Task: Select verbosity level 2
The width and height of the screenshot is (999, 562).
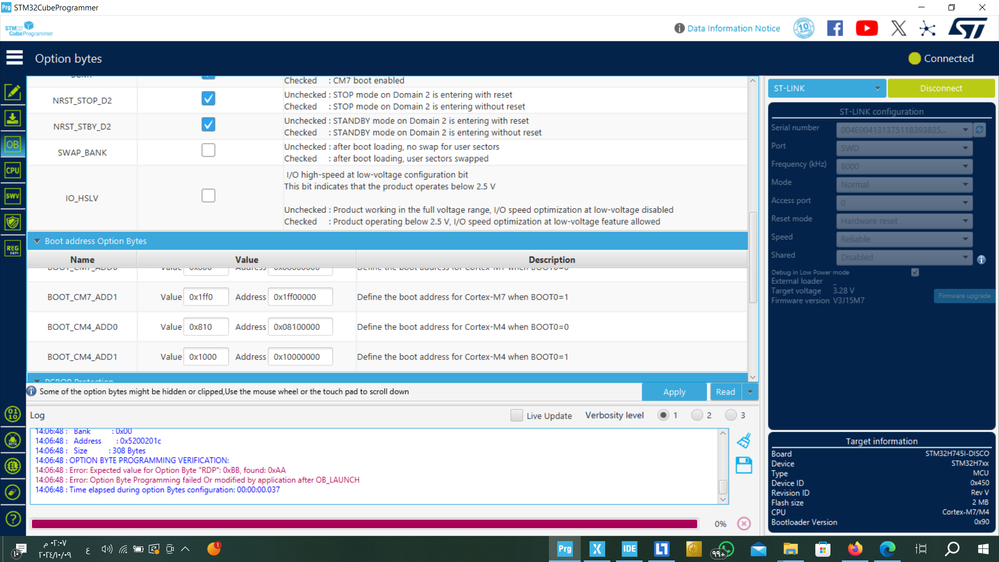Action: coord(697,415)
